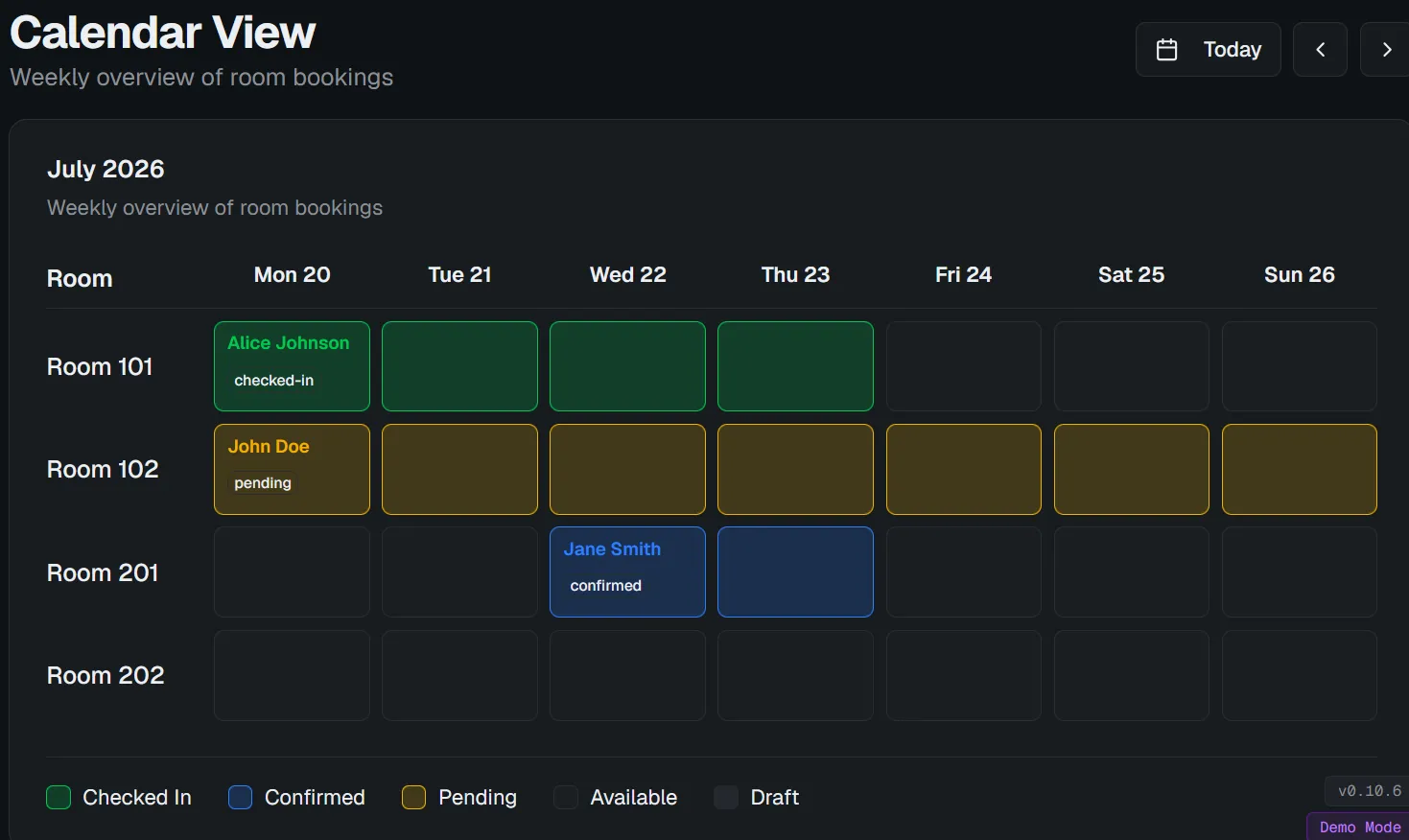The image size is (1409, 840).
Task: Click the Sun 26 column header
Action: tap(1299, 274)
